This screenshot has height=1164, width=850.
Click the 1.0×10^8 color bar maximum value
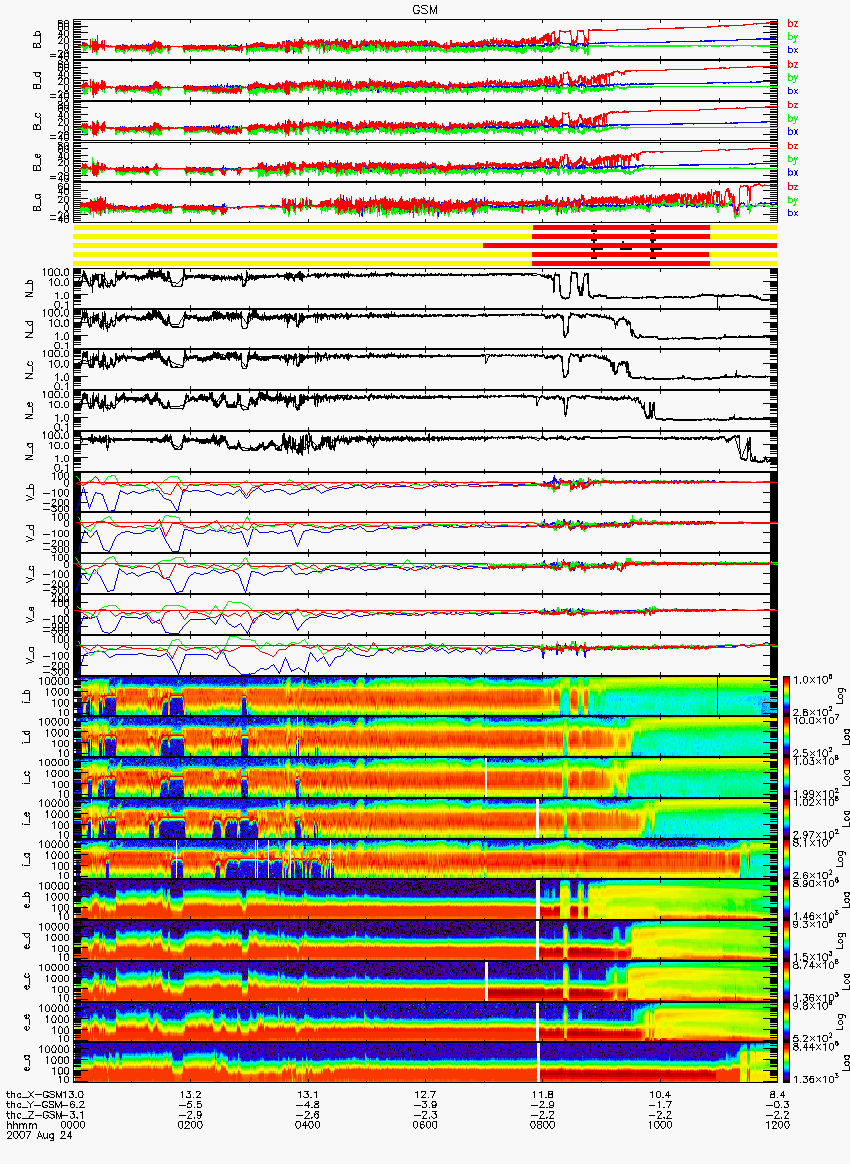(814, 680)
